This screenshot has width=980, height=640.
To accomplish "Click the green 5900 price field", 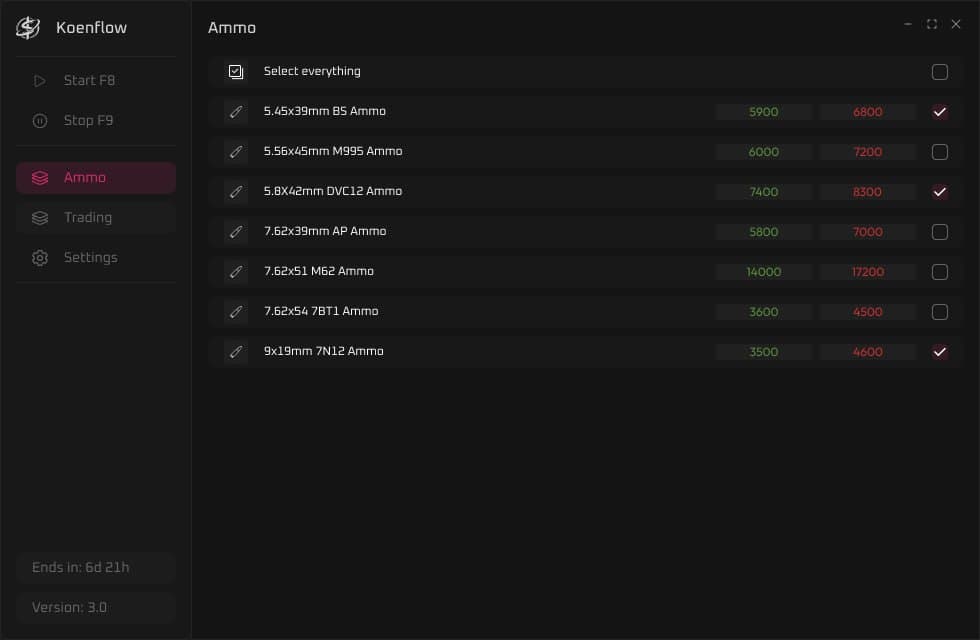I will point(764,112).
